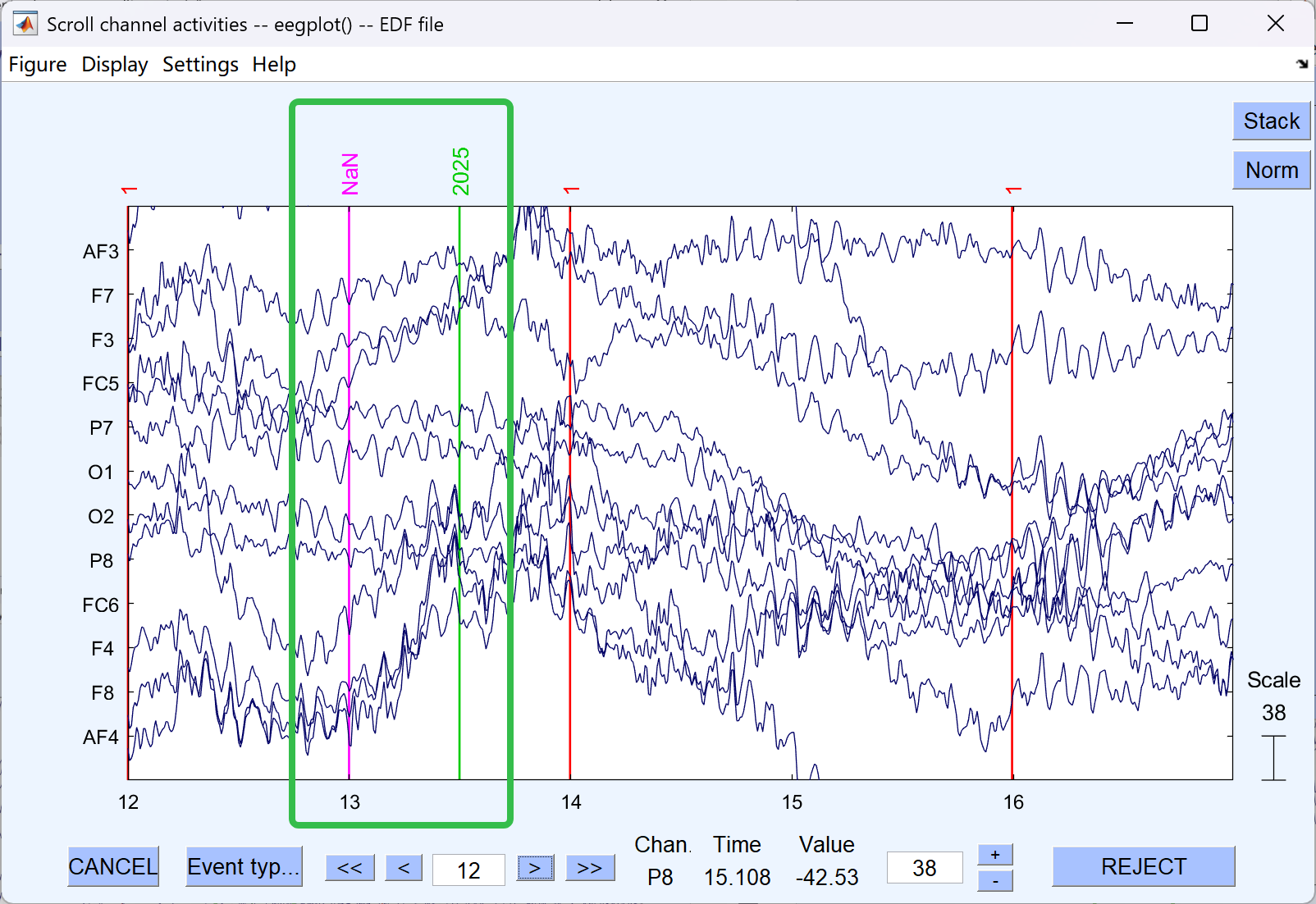
Task: Click the F4 channel label
Action: pos(103,649)
